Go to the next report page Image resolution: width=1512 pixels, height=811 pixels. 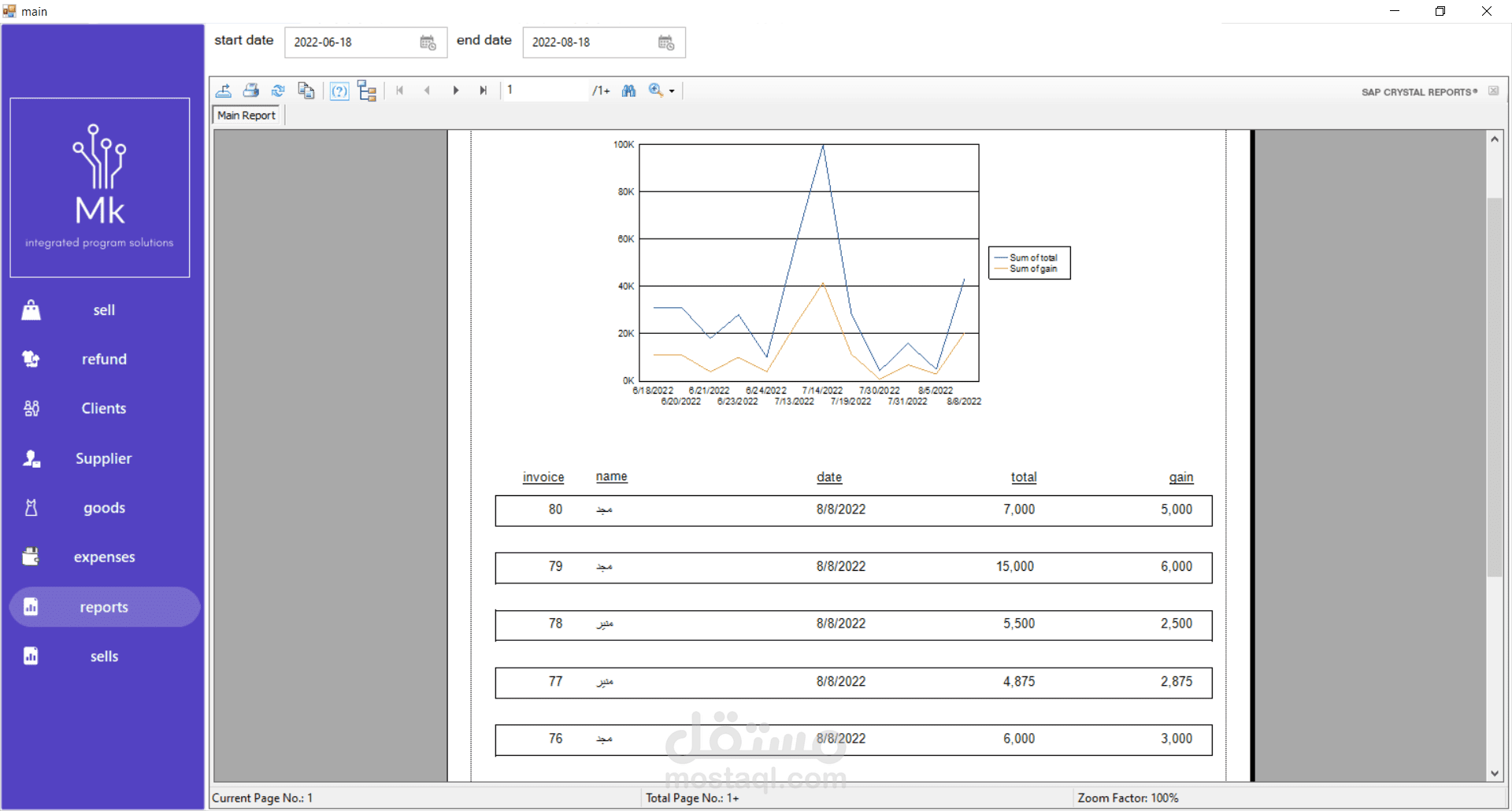456,91
